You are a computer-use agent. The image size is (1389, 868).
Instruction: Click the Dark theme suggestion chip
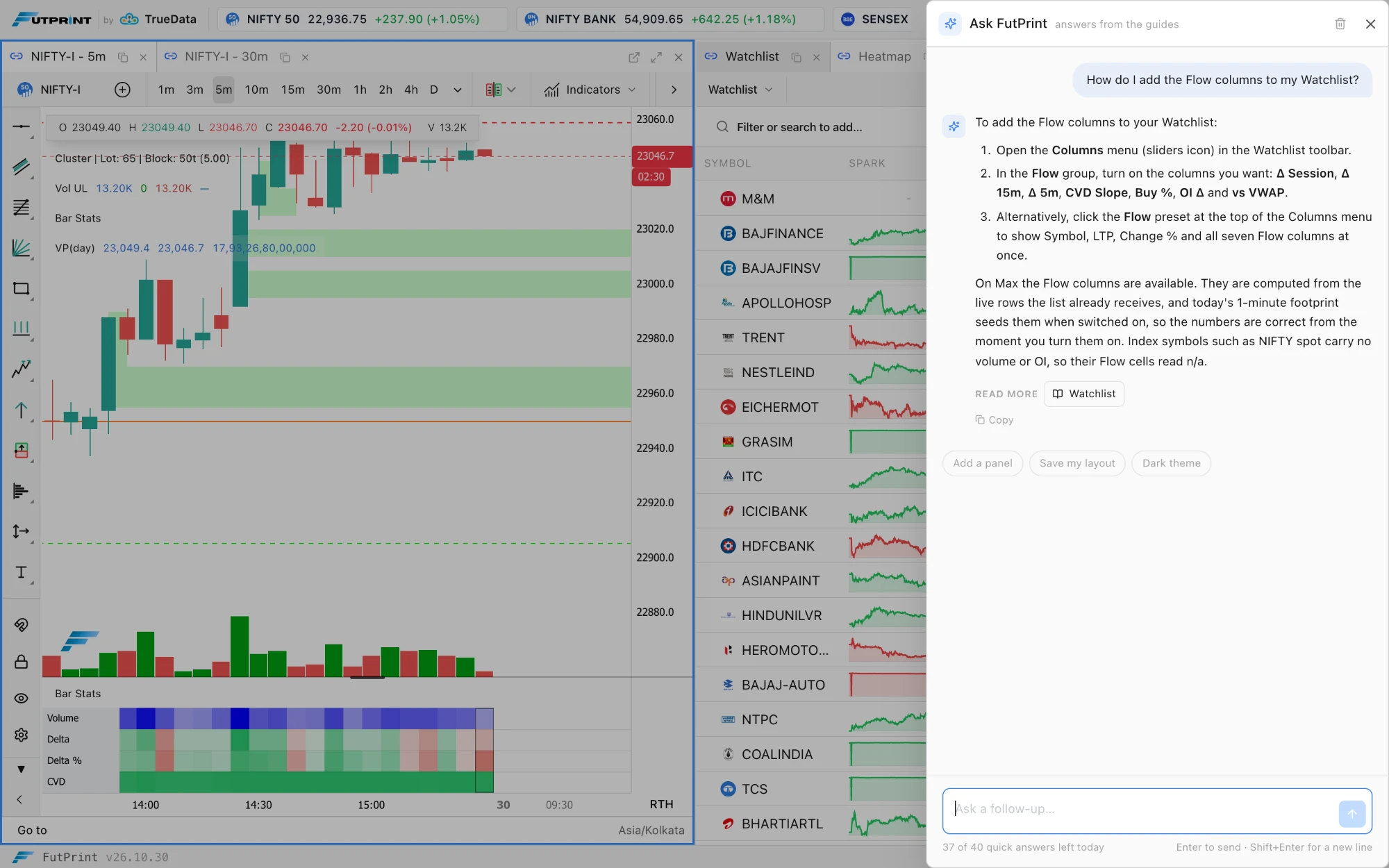pyautogui.click(x=1171, y=463)
